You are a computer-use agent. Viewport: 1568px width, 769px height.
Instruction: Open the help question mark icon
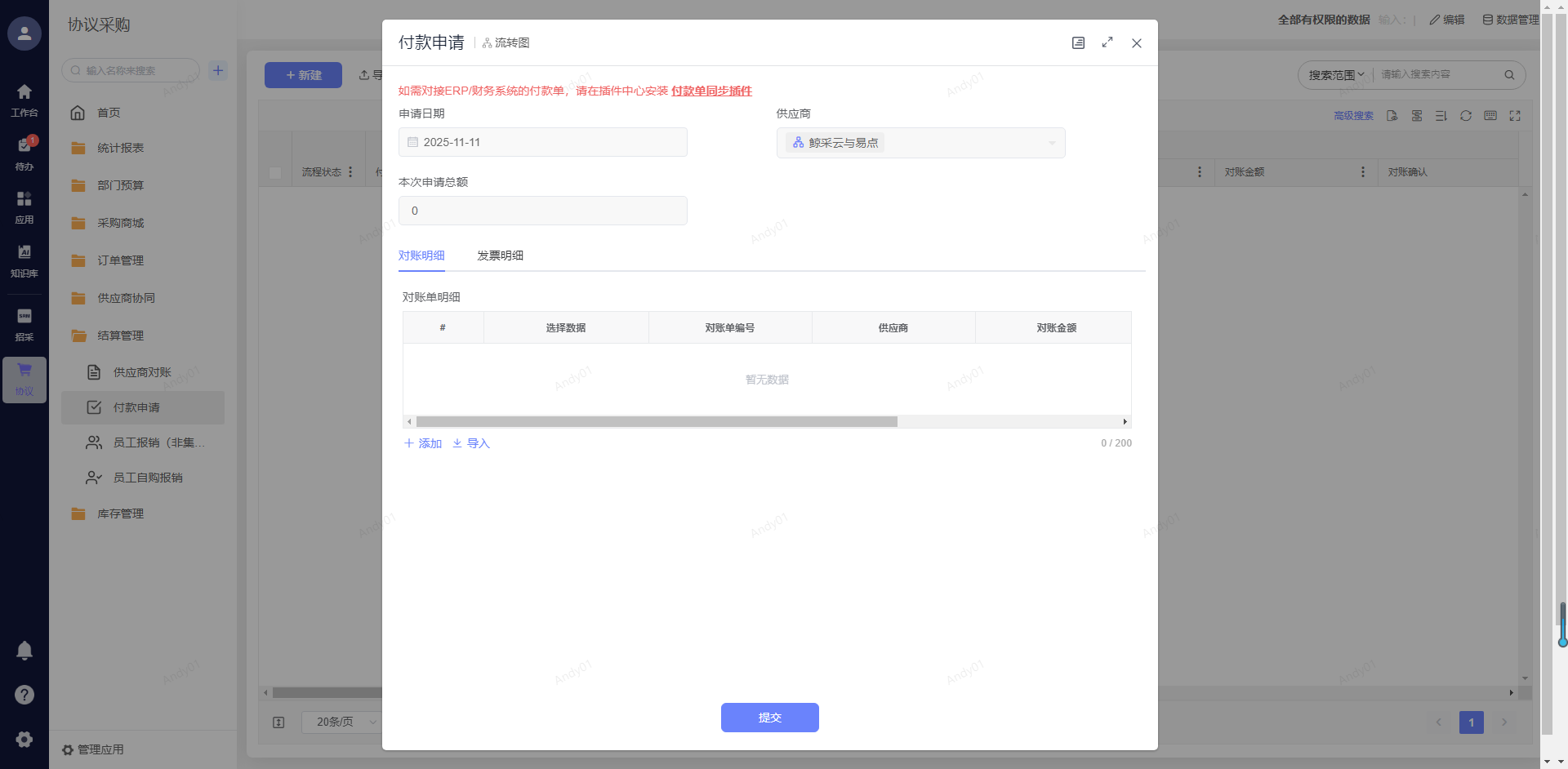(24, 695)
